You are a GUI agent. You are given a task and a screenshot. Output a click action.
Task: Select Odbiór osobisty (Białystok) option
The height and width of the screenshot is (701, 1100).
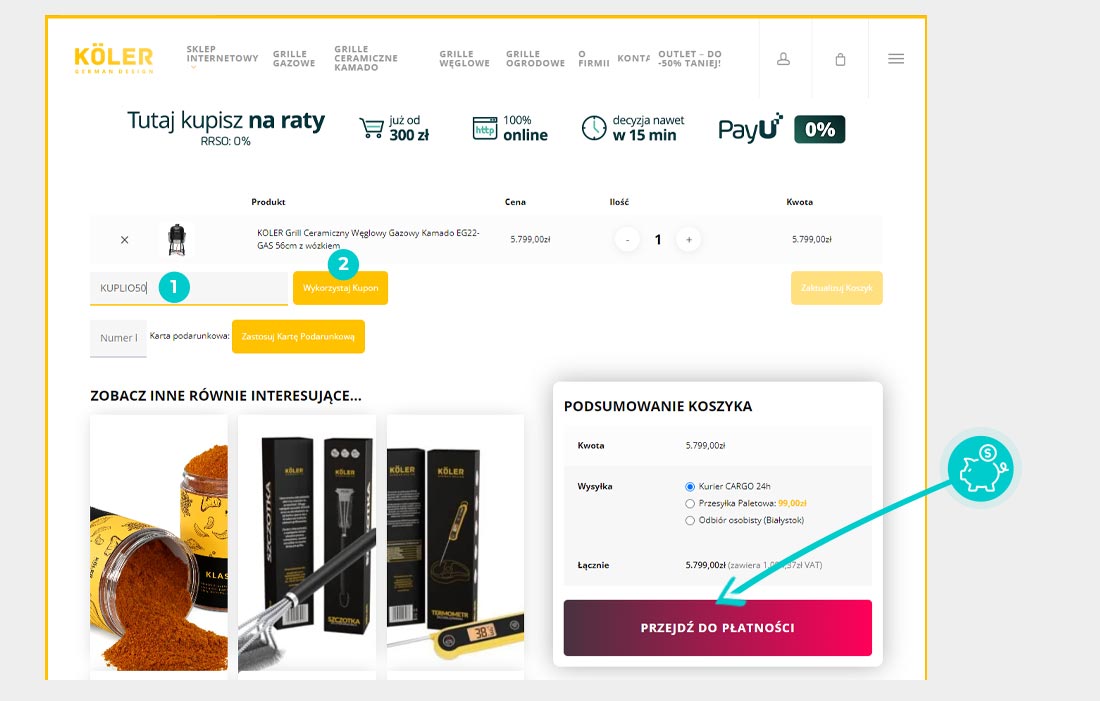coord(690,520)
